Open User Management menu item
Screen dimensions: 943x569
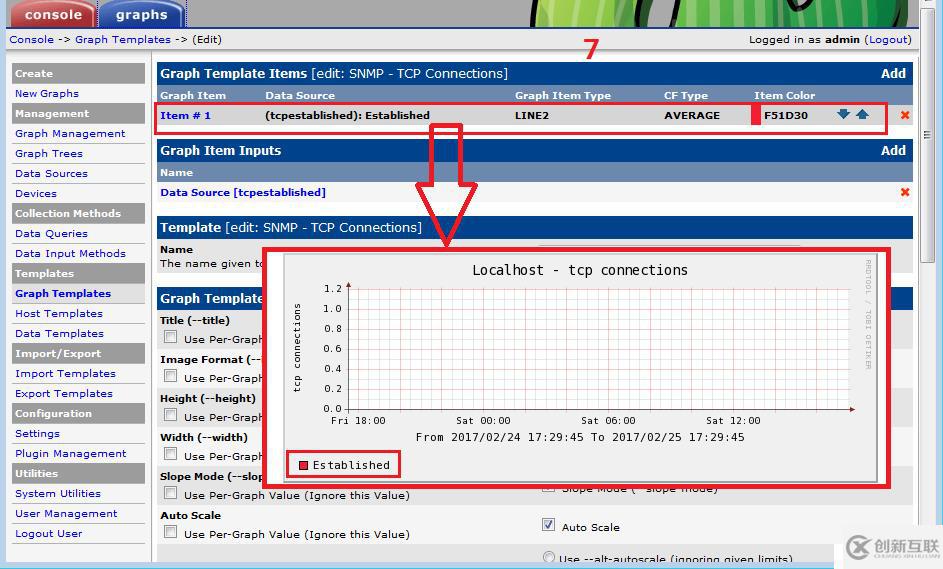[66, 514]
